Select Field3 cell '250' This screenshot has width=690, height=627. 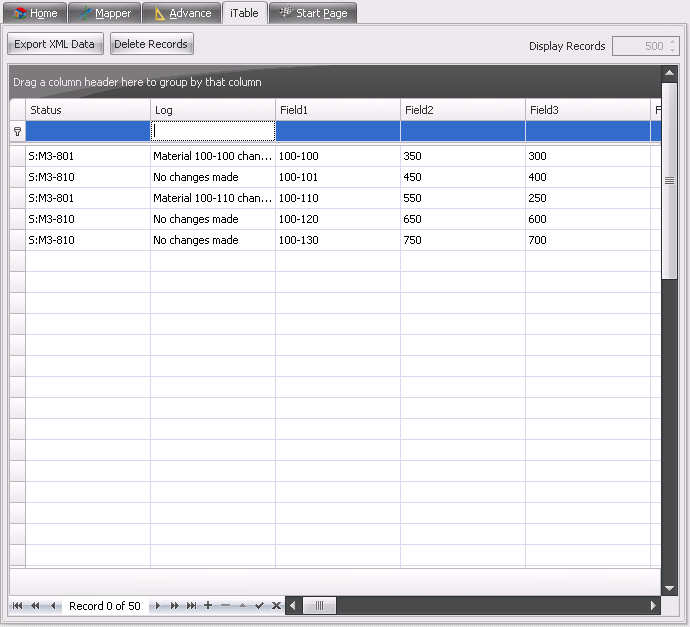(588, 198)
